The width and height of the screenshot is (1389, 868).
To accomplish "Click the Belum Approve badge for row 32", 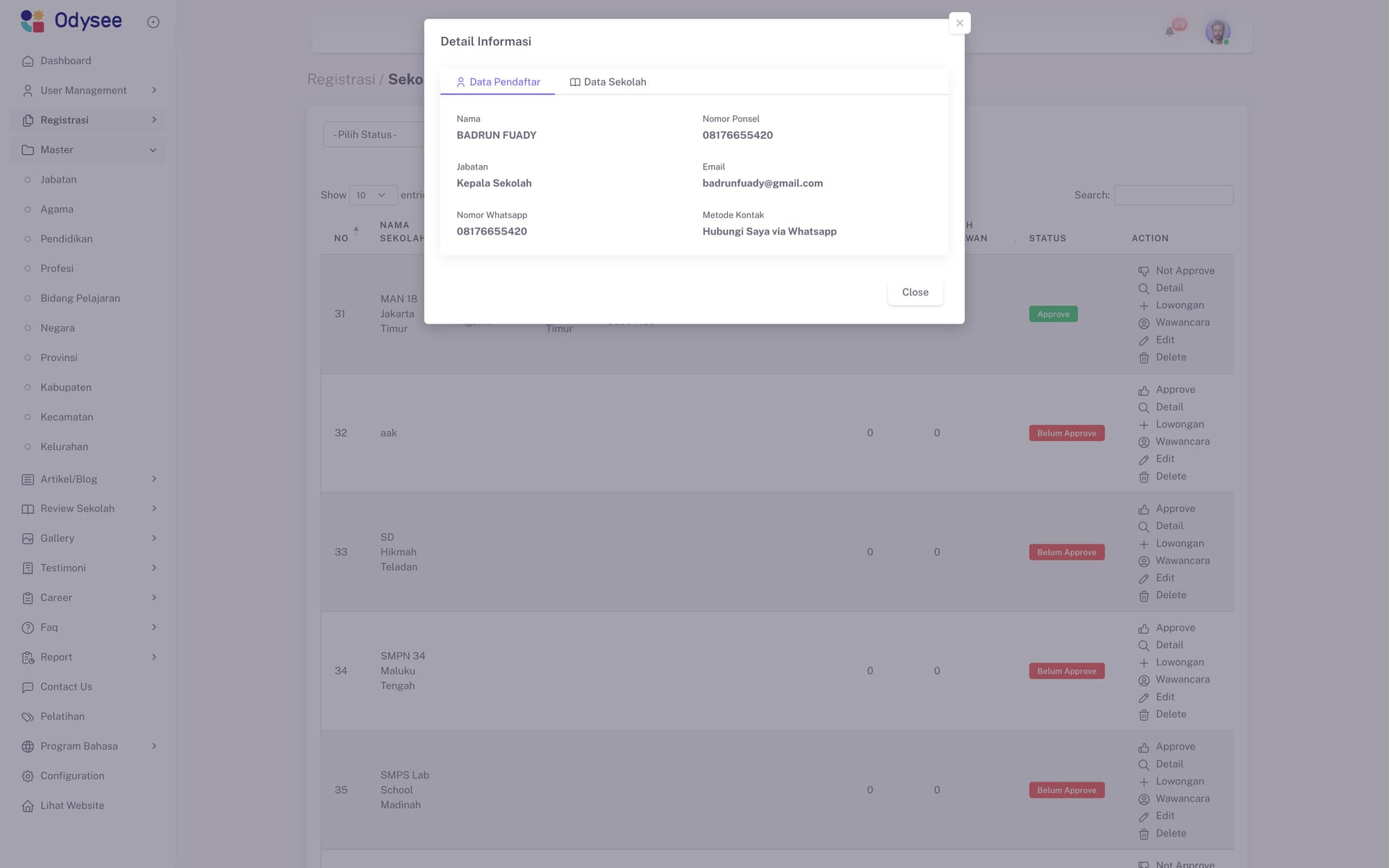I will [x=1067, y=432].
